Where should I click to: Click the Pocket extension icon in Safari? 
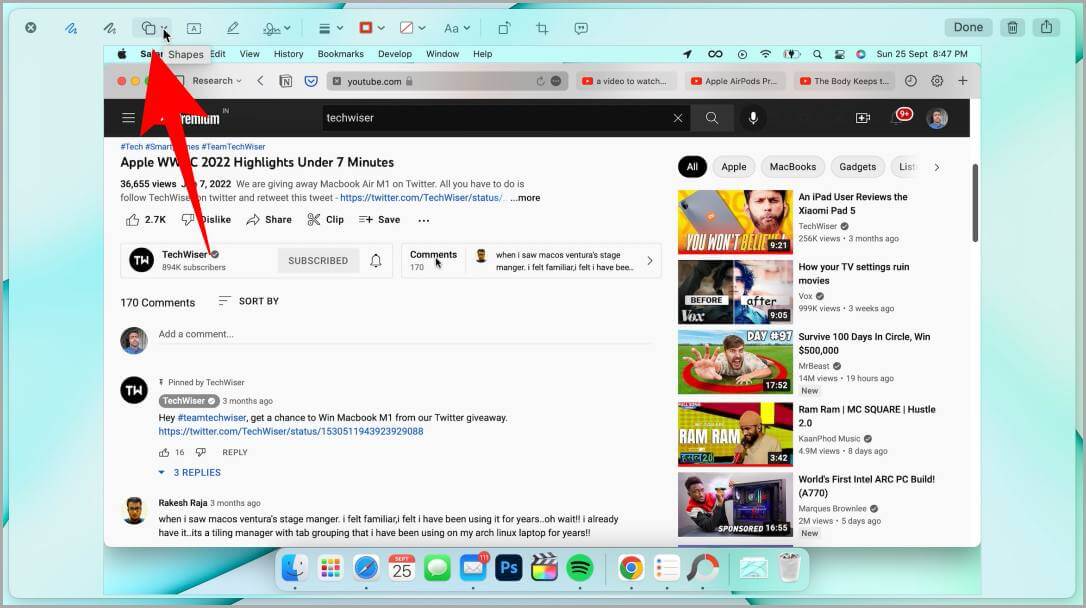[311, 81]
